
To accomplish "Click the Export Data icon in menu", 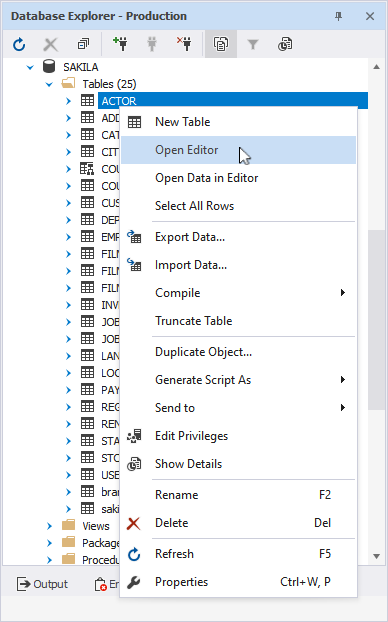I will 134,237.
